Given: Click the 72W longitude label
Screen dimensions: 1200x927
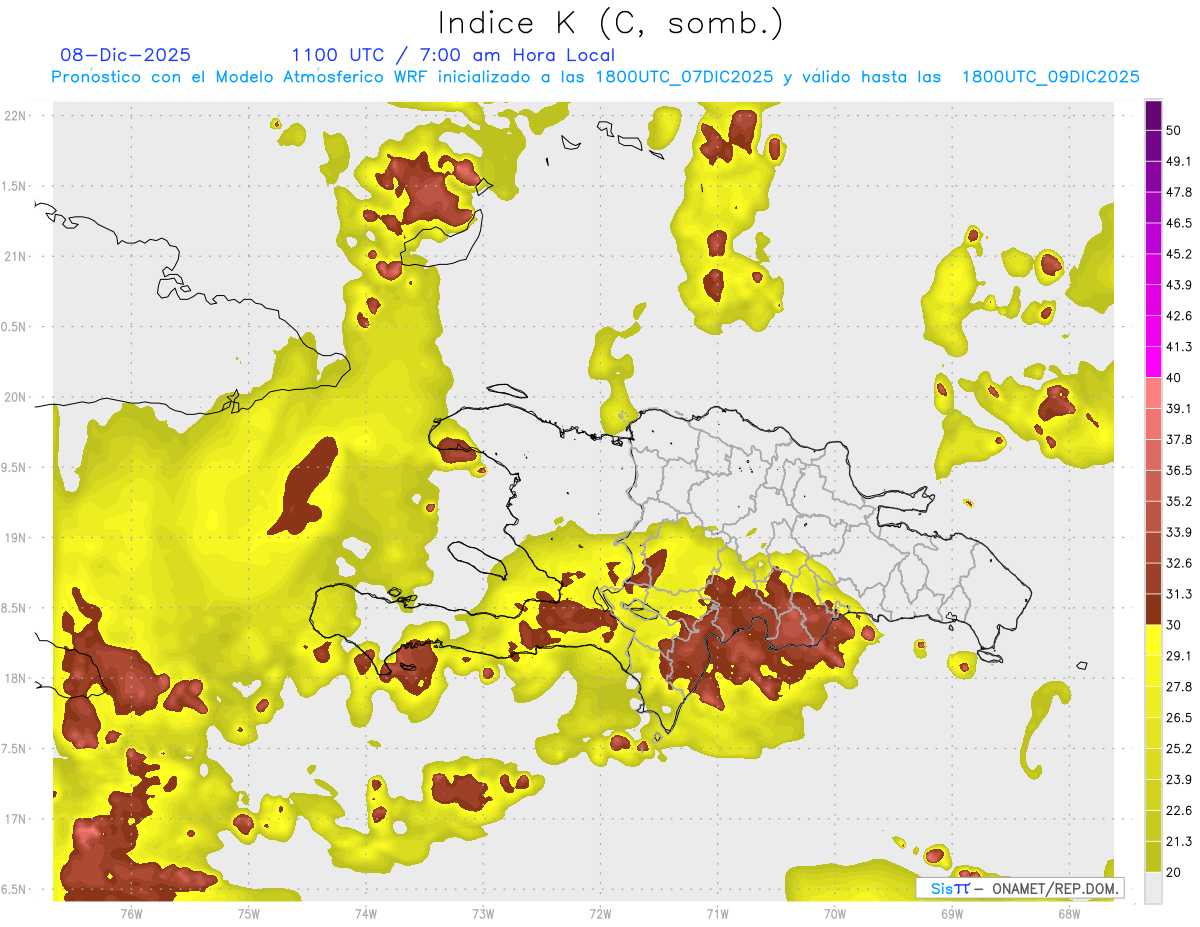Looking at the screenshot, I should click(x=600, y=913).
